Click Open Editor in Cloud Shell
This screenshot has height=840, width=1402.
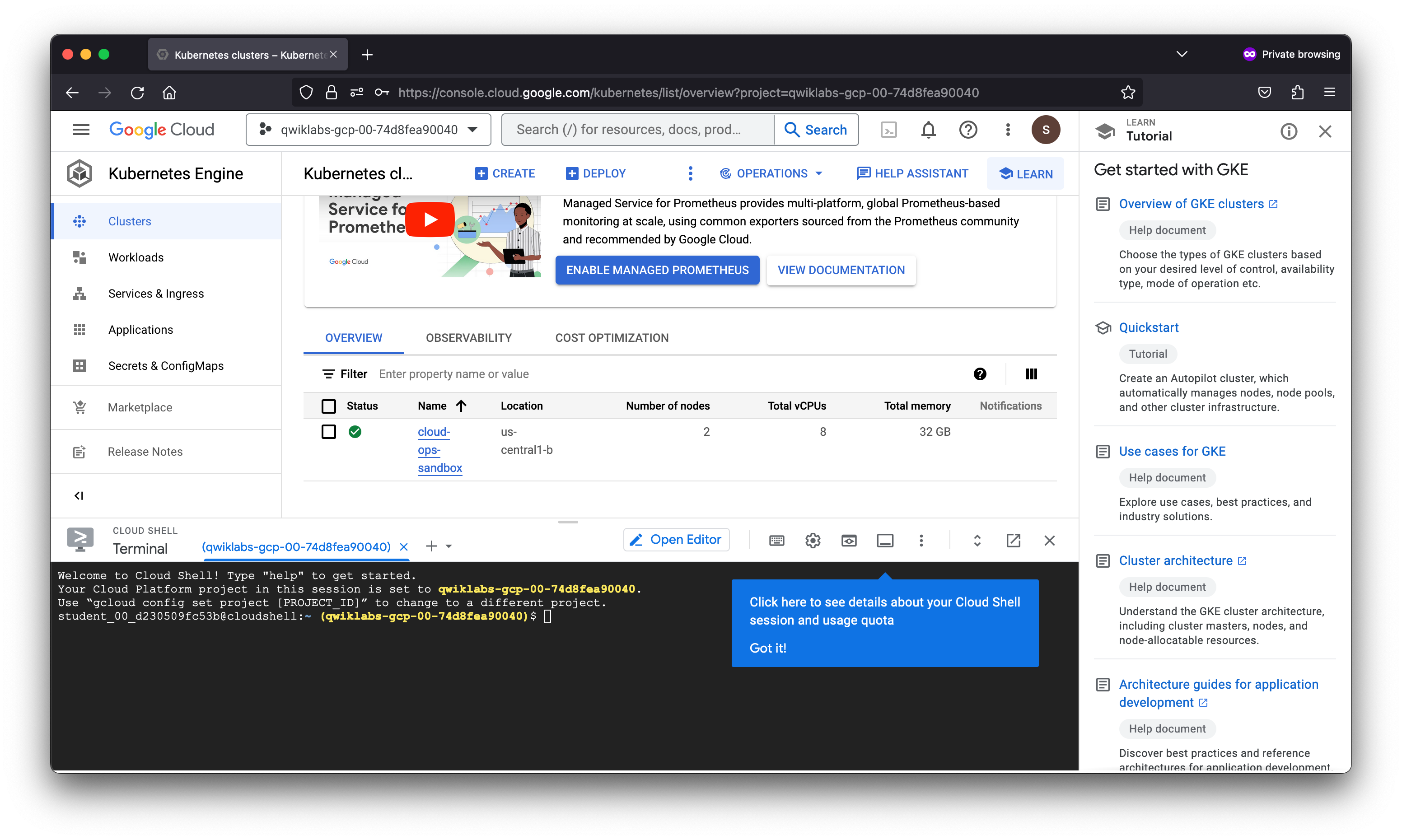tap(676, 540)
